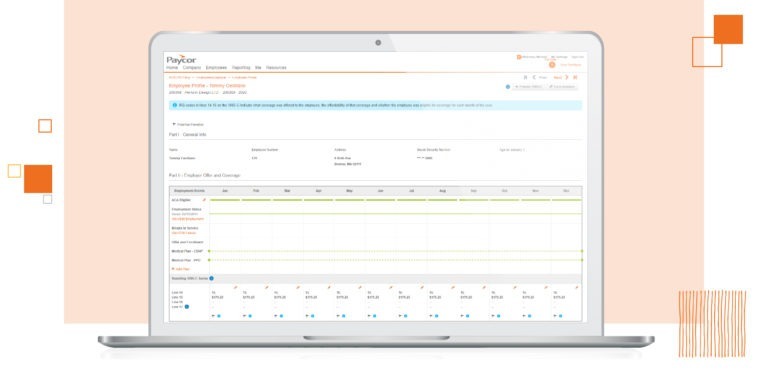768x384 pixels.
Task: Click blue square icon under December codes
Action: coord(561,316)
